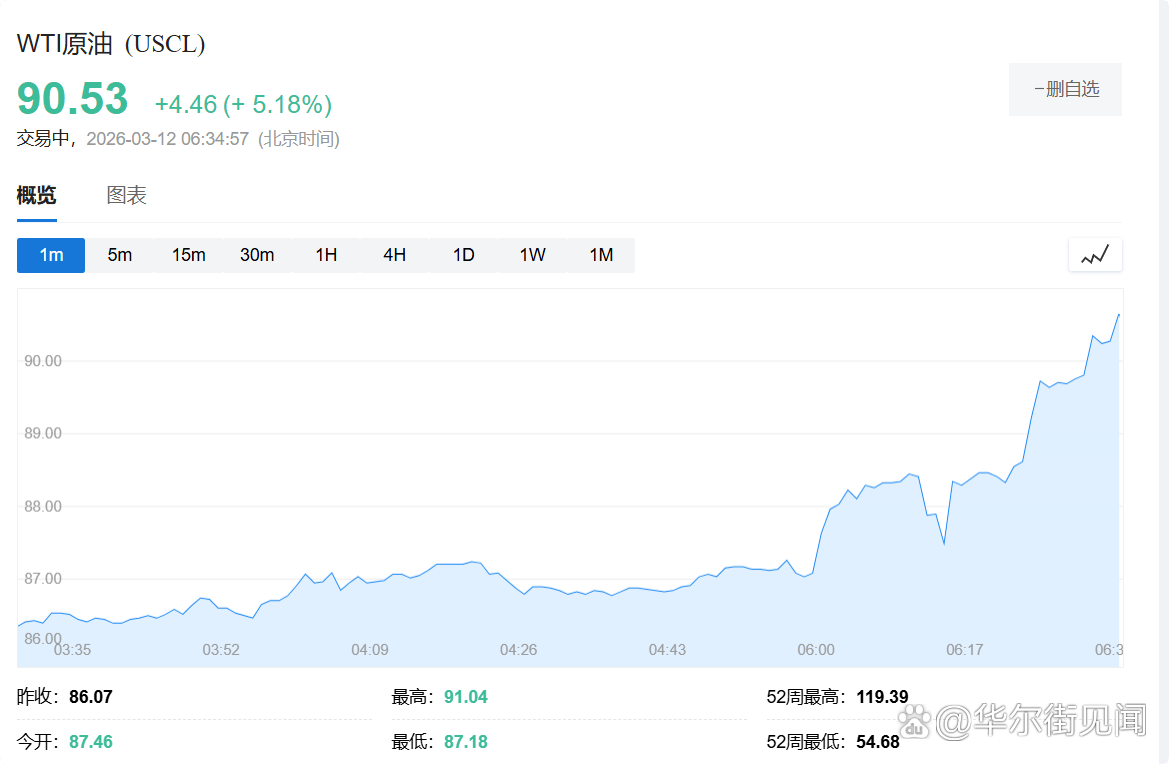Select the 1m interval

(x=51, y=255)
